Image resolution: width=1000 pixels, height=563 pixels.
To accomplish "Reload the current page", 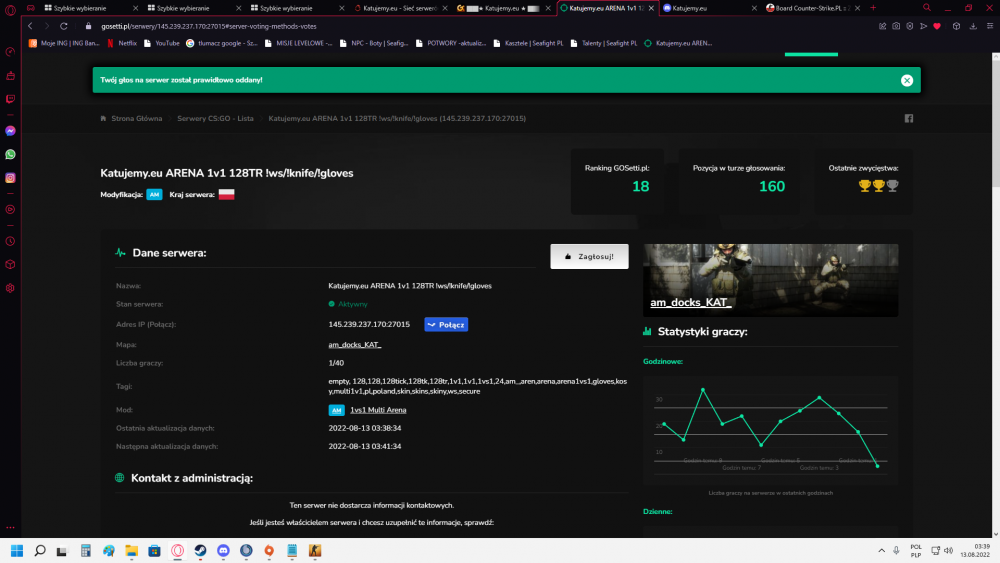I will pos(64,26).
